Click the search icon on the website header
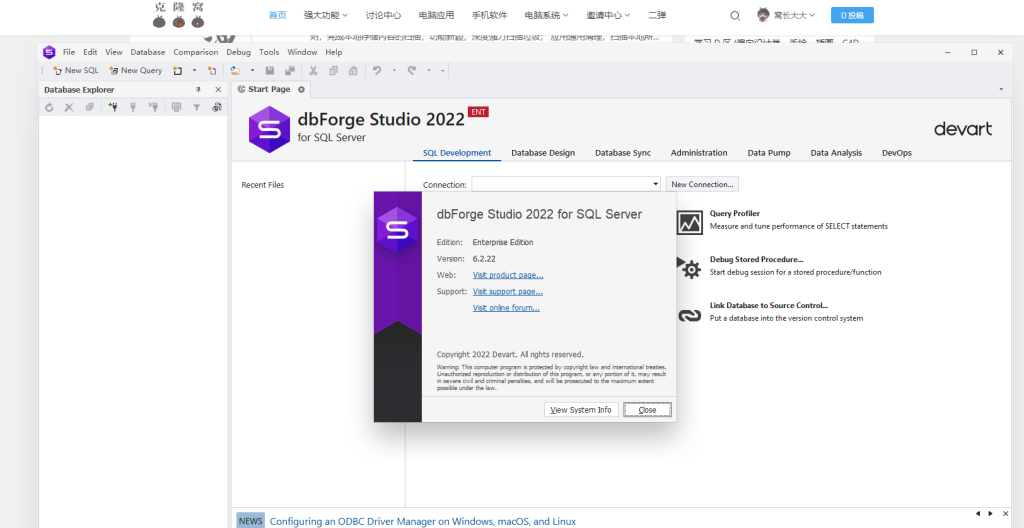 [735, 16]
